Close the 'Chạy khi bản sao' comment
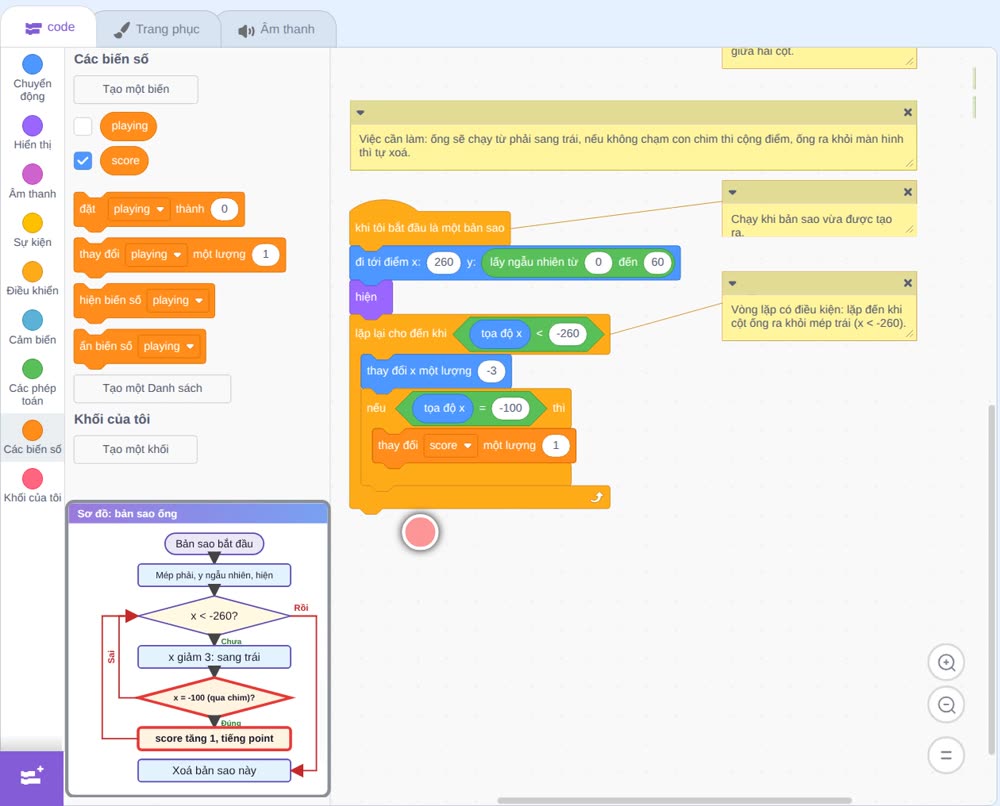 tap(908, 192)
